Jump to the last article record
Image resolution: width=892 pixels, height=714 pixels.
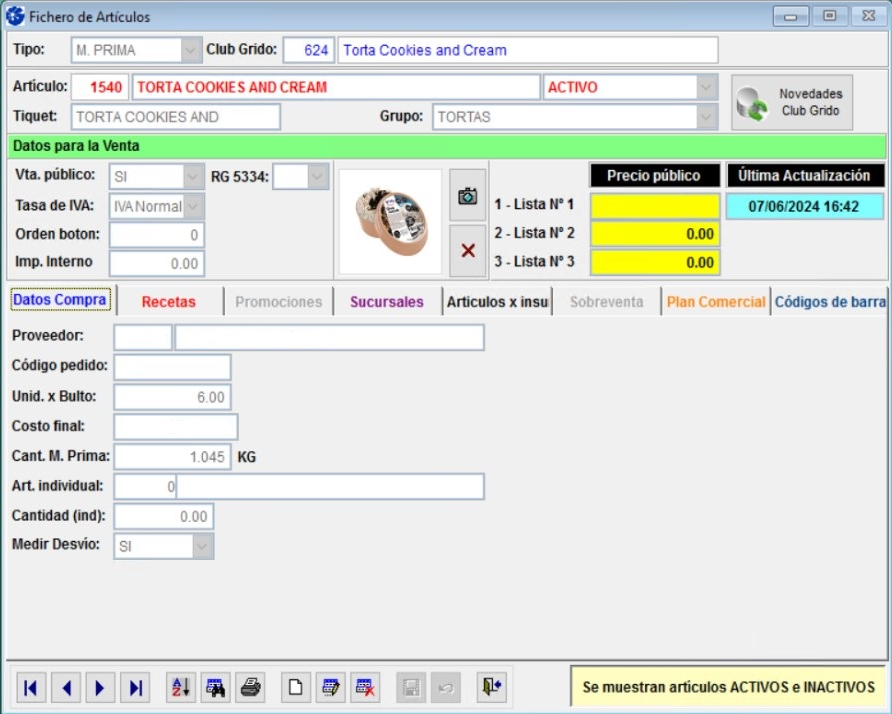click(135, 687)
